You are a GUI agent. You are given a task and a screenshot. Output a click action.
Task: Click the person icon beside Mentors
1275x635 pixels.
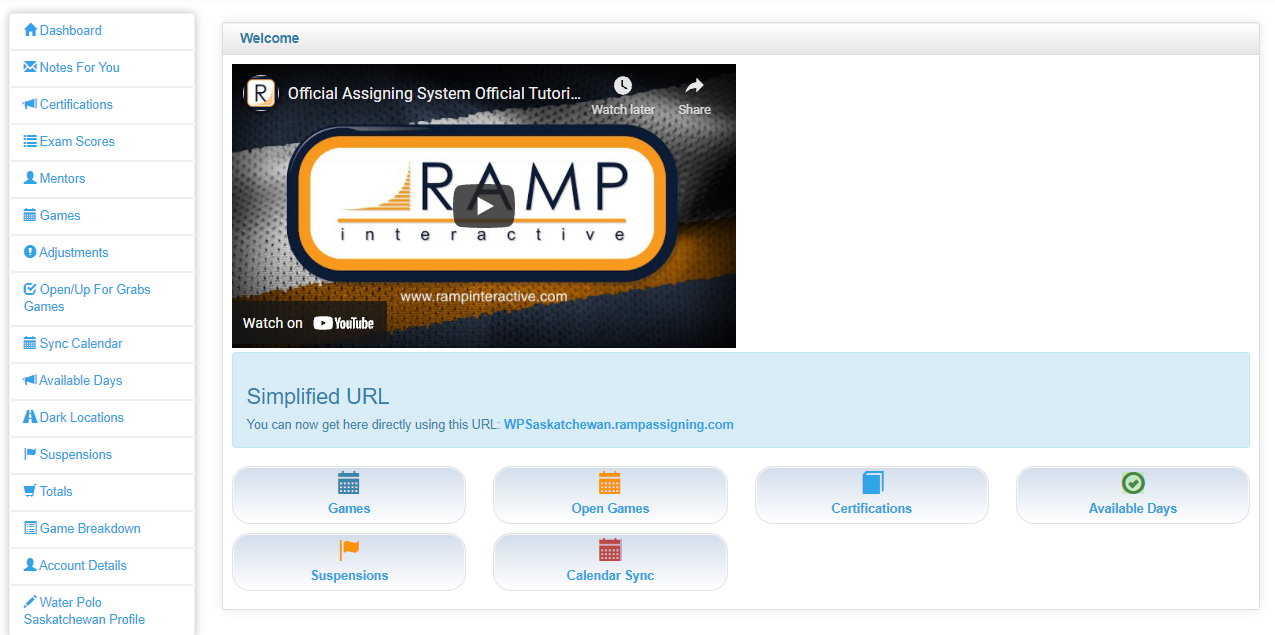click(x=30, y=178)
